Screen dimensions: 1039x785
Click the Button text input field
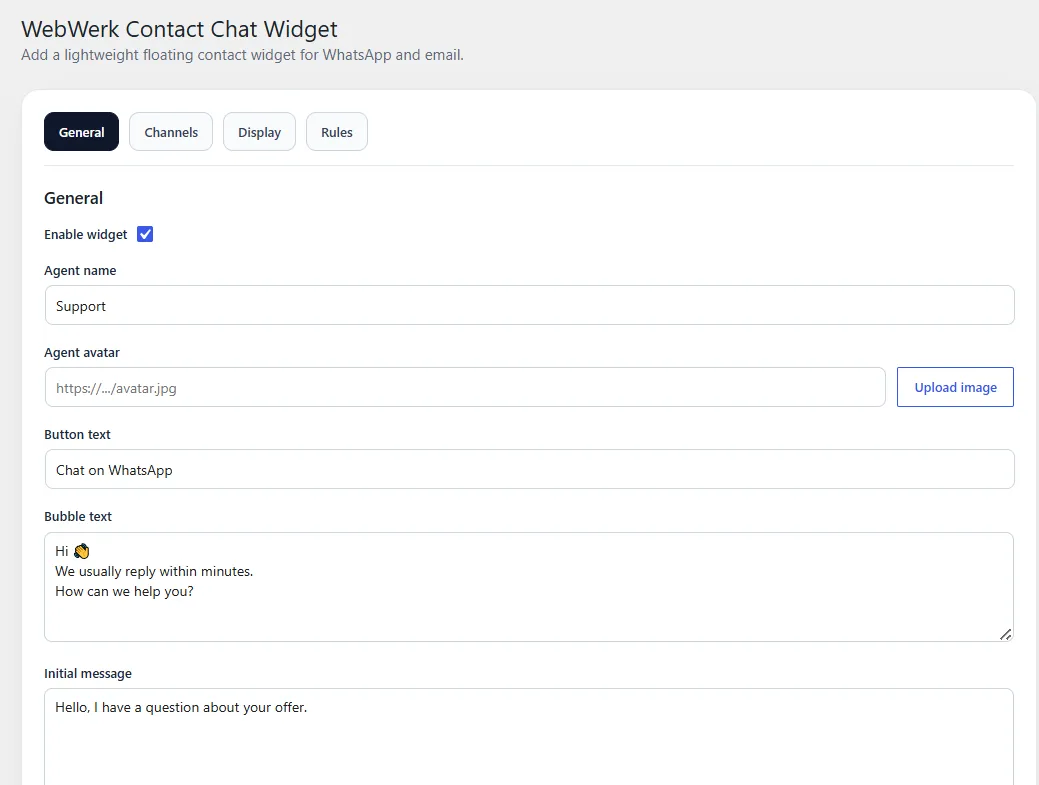[x=529, y=470]
